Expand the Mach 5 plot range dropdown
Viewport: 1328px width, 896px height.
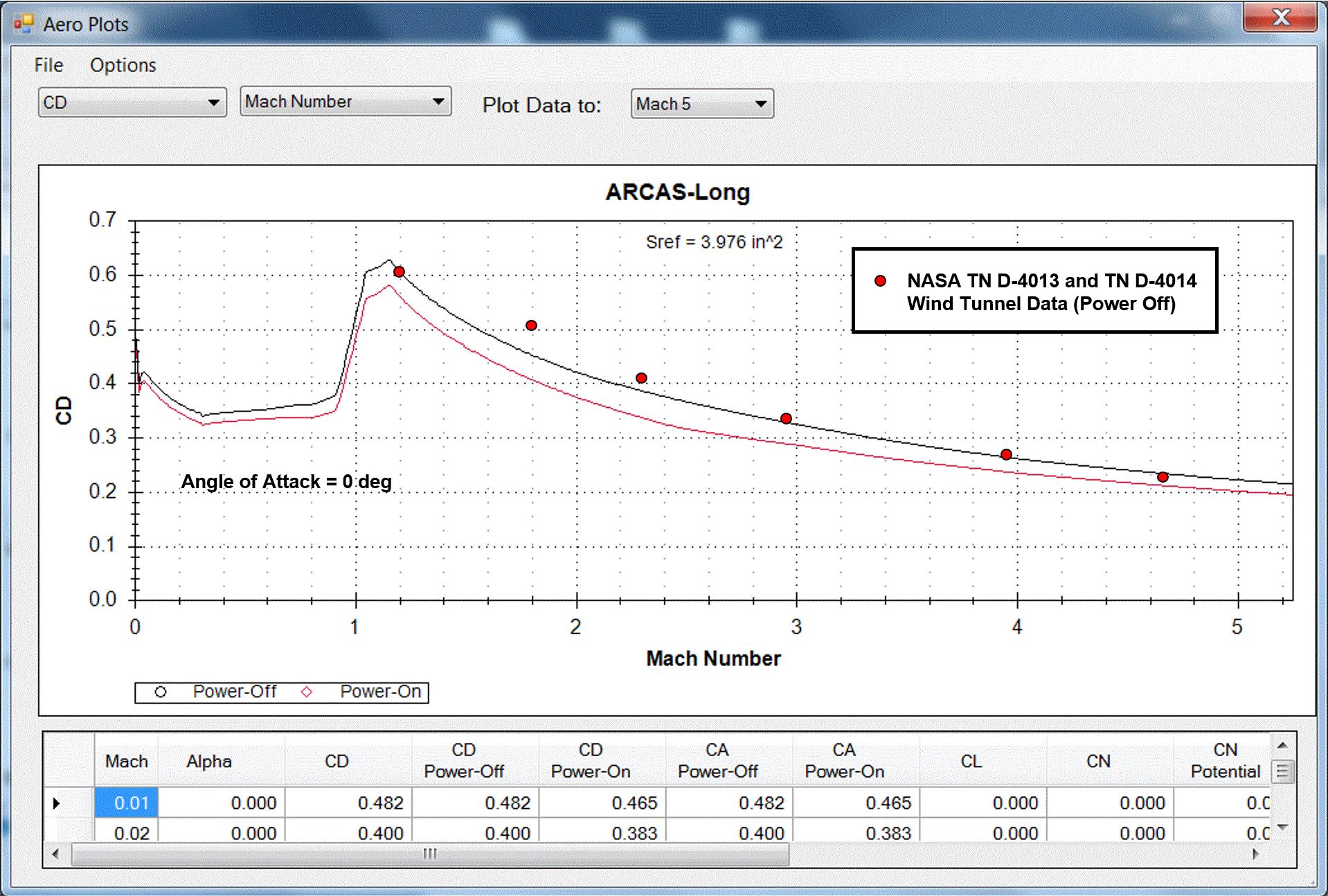pyautogui.click(x=702, y=104)
